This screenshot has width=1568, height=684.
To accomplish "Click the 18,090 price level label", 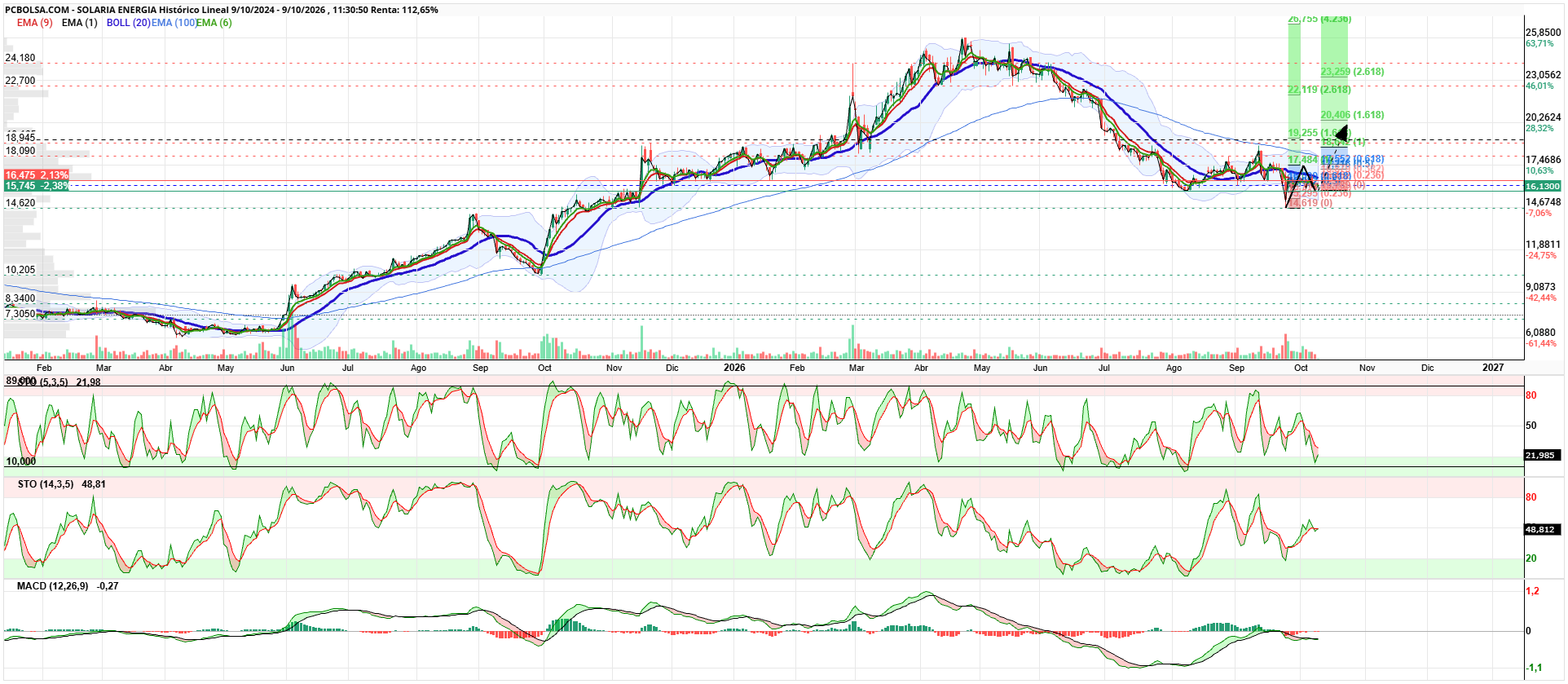I will [x=20, y=151].
